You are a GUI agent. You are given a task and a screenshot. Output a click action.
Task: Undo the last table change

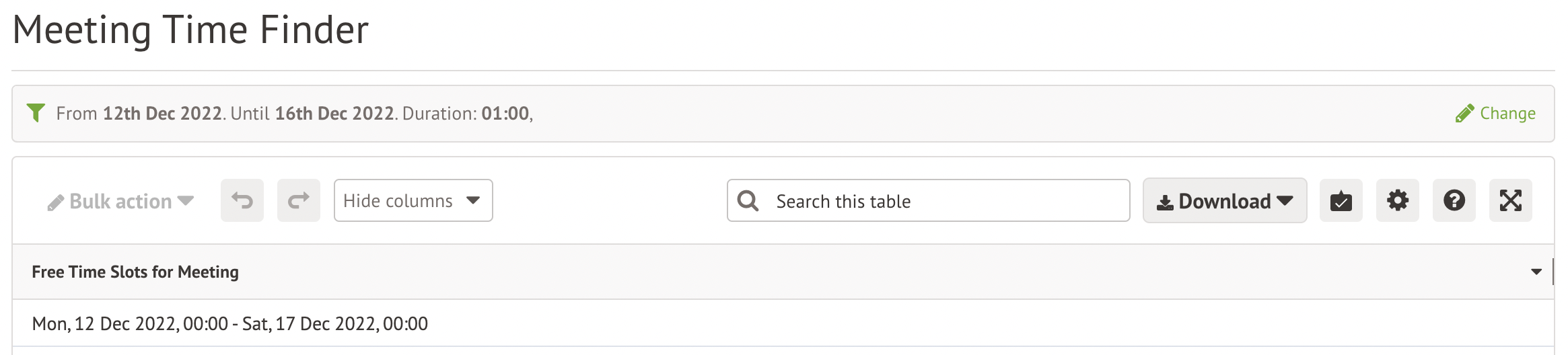click(242, 200)
